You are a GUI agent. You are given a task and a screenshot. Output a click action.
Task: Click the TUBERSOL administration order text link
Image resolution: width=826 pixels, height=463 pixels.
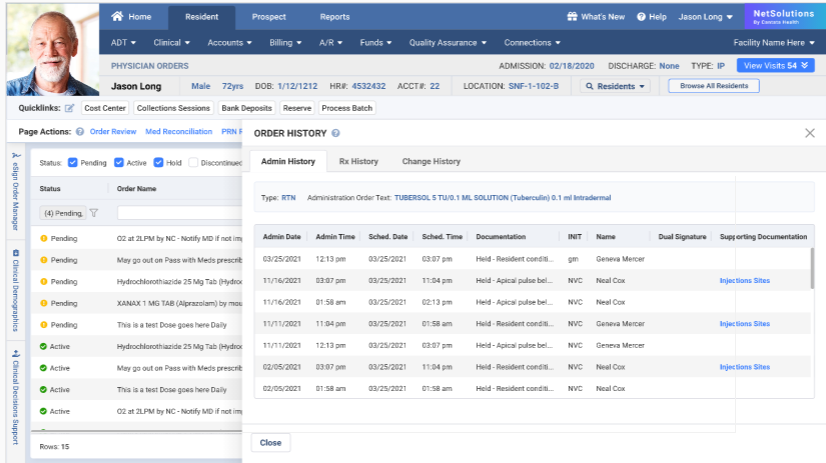pyautogui.click(x=503, y=198)
